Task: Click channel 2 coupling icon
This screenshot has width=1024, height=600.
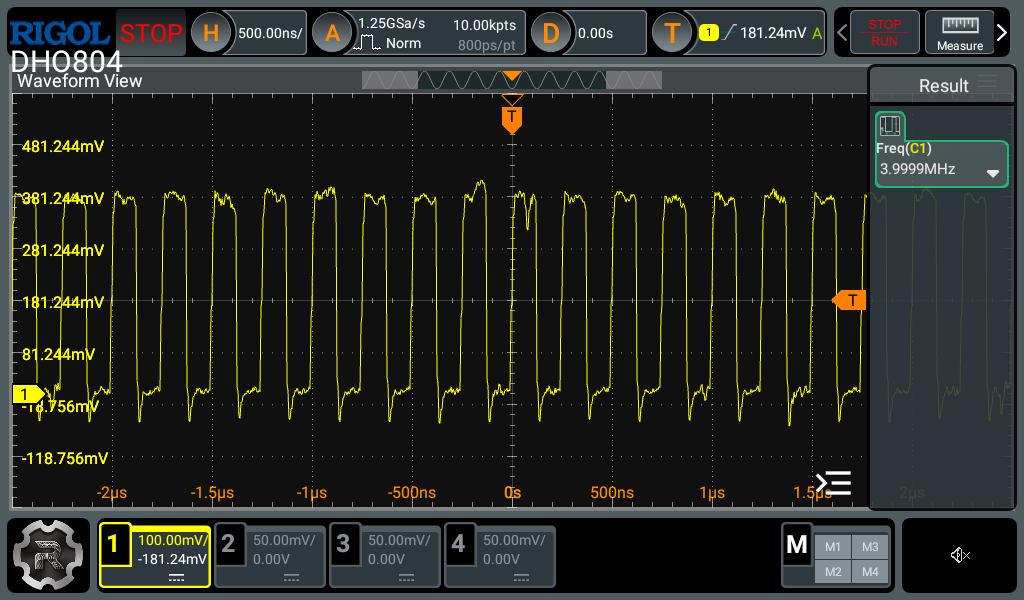Action: click(x=291, y=578)
